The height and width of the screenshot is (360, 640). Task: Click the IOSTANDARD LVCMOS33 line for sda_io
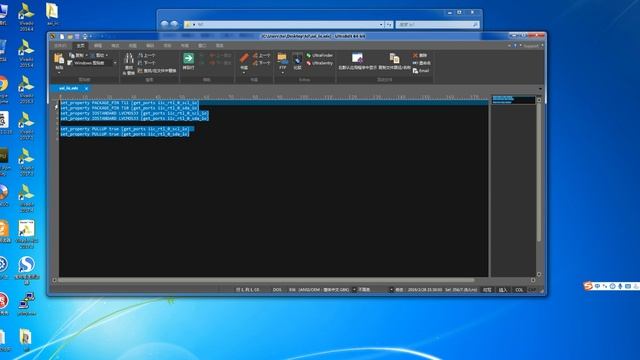point(134,118)
